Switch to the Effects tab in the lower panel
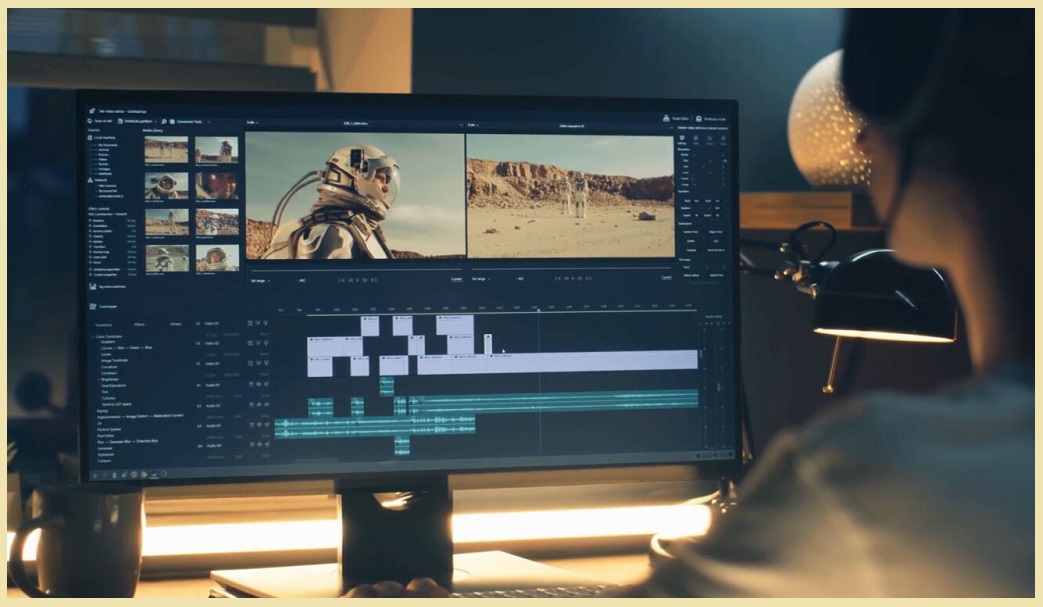Screen dimensions: 1043x607 [137, 323]
